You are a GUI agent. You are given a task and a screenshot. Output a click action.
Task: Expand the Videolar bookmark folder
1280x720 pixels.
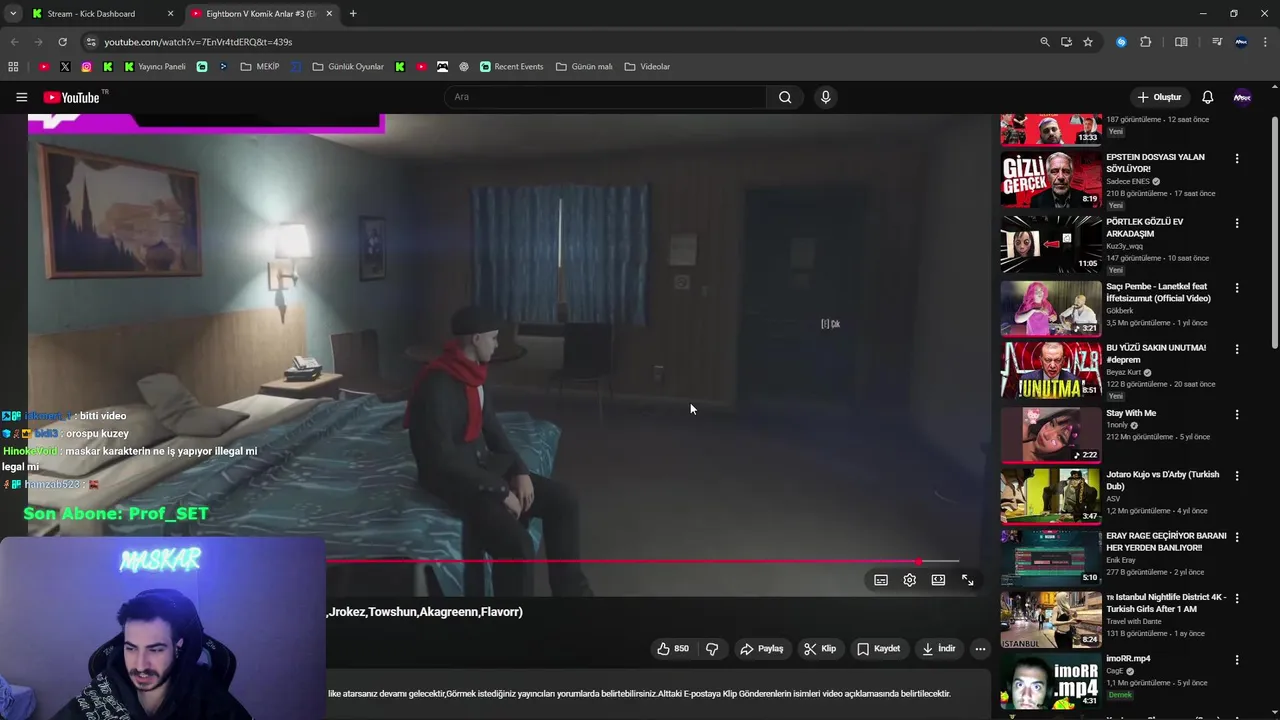647,67
